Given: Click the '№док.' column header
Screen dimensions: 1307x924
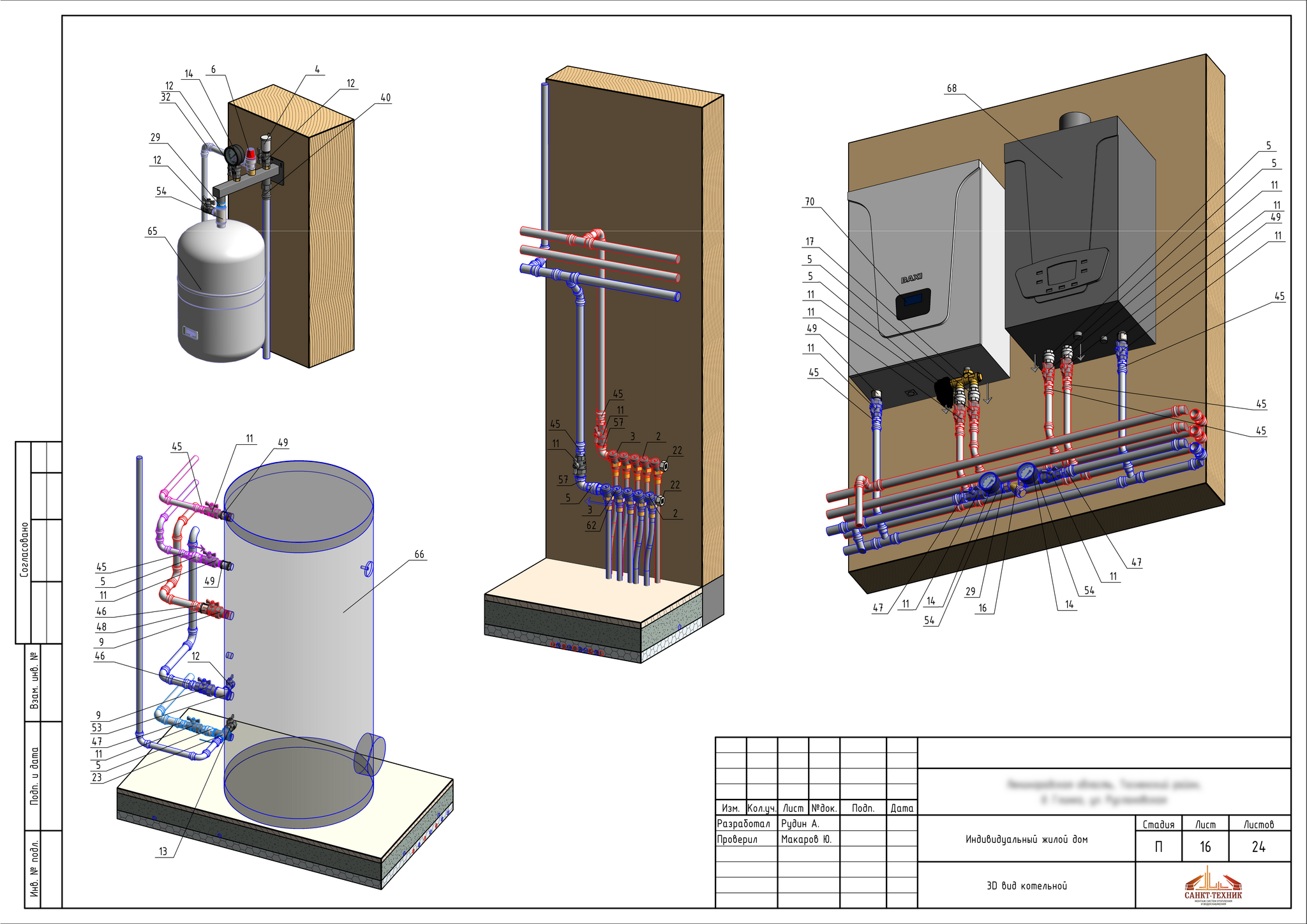Looking at the screenshot, I should [x=824, y=808].
